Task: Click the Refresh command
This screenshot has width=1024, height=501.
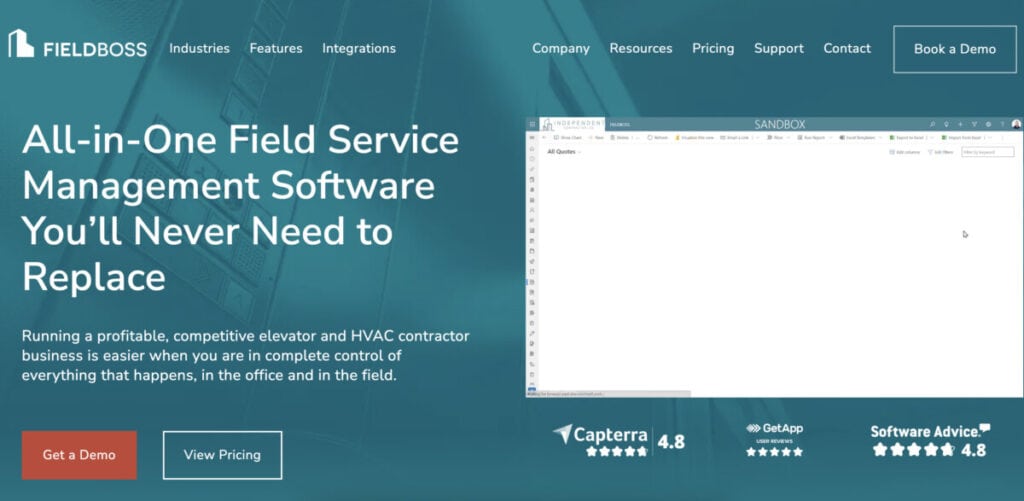Action: coord(657,137)
